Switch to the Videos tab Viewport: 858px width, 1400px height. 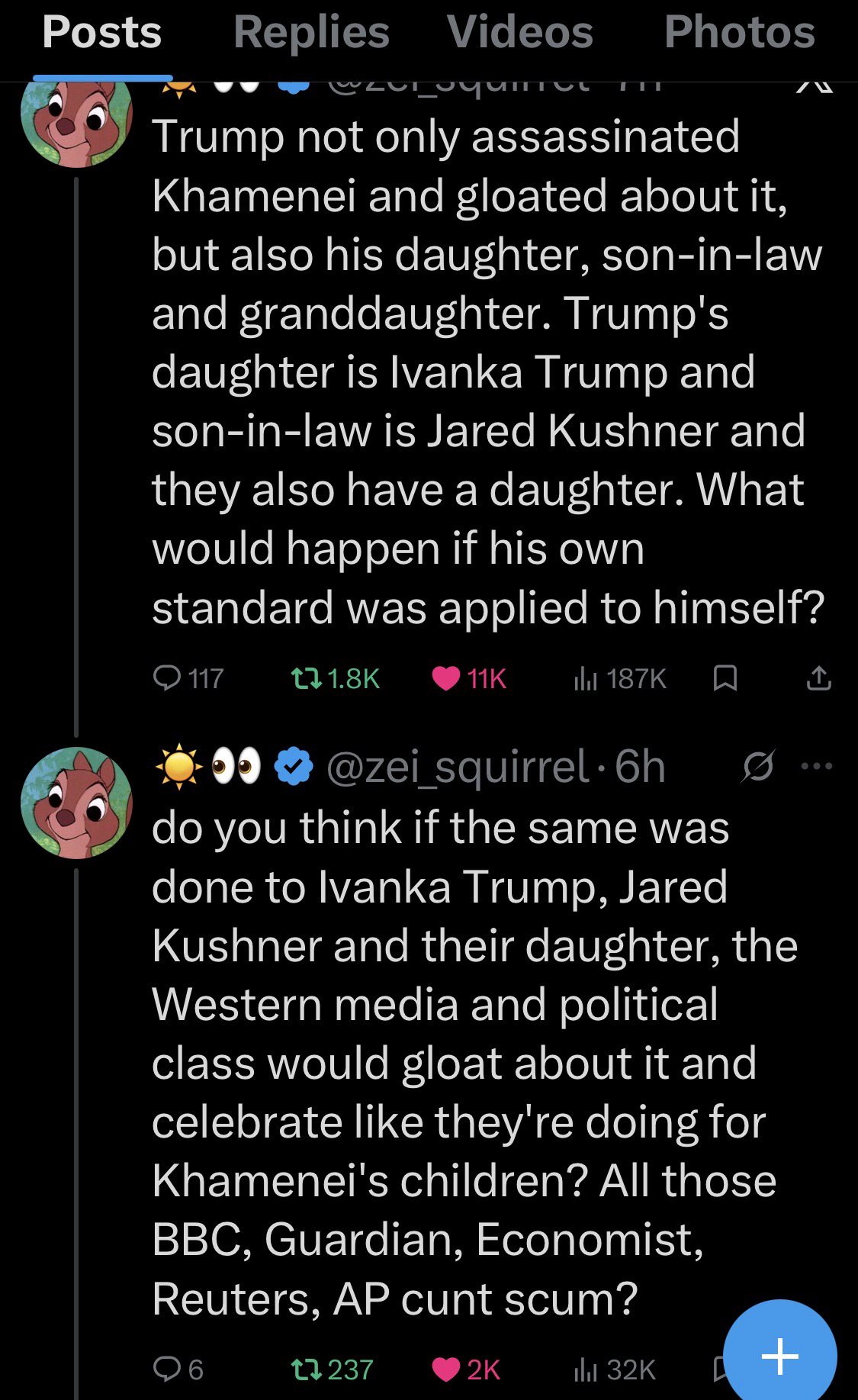(520, 32)
